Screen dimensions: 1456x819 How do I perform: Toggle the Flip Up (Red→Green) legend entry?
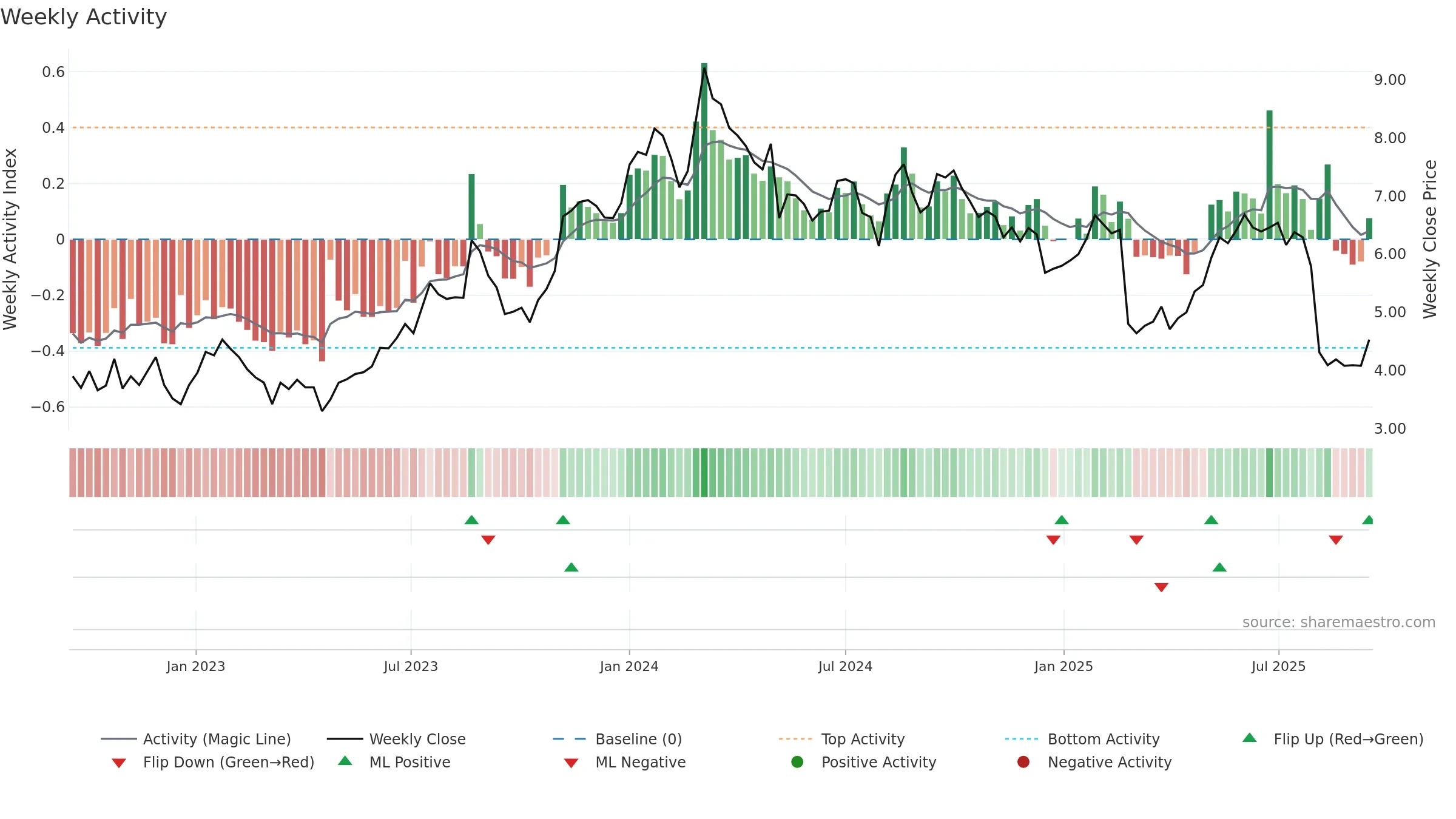click(1332, 739)
